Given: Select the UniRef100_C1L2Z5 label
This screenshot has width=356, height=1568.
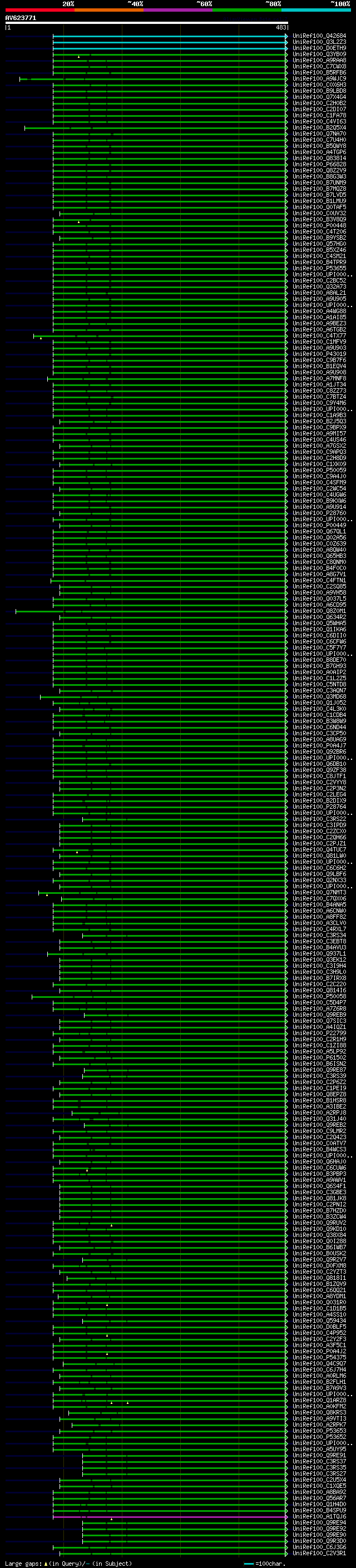Looking at the screenshot, I should 319,678.
